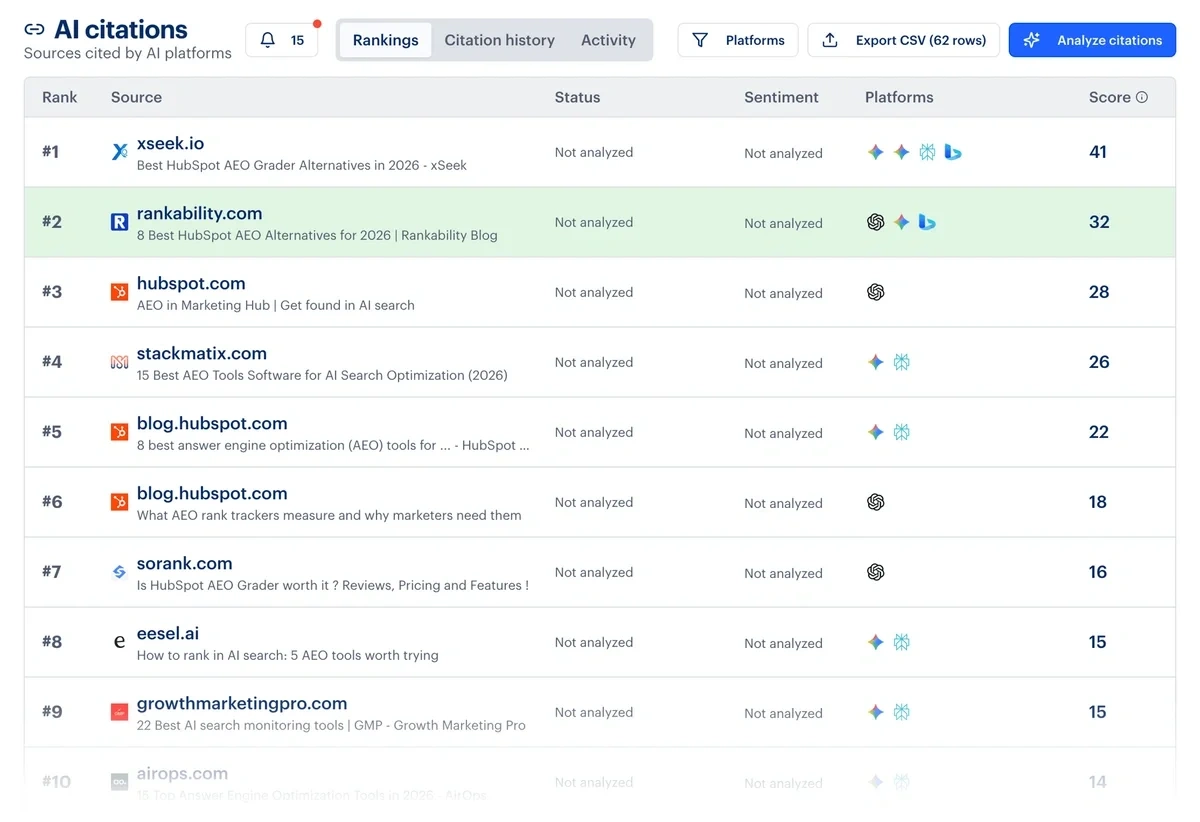
Task: Click the Gemini icon in the stackmatix.com row
Action: pyautogui.click(x=876, y=362)
